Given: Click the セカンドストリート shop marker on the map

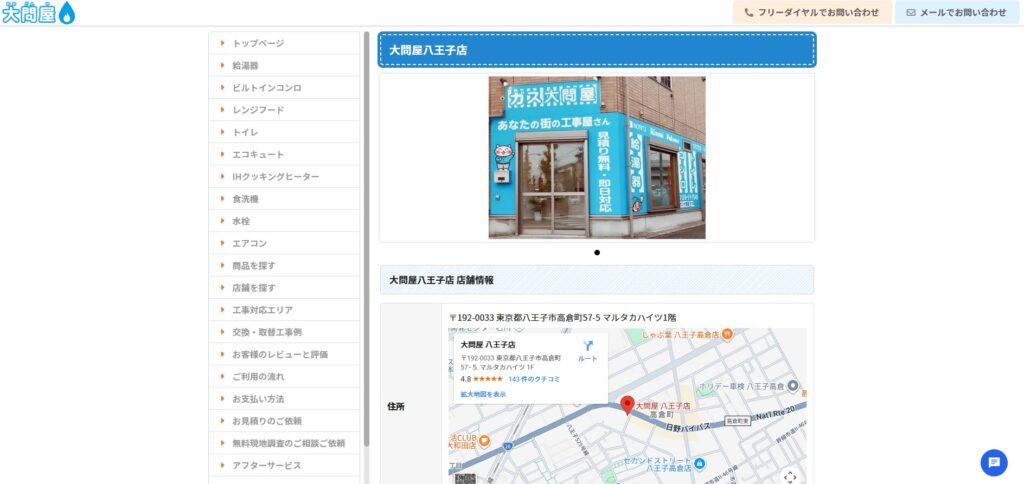Looking at the screenshot, I should point(700,462).
